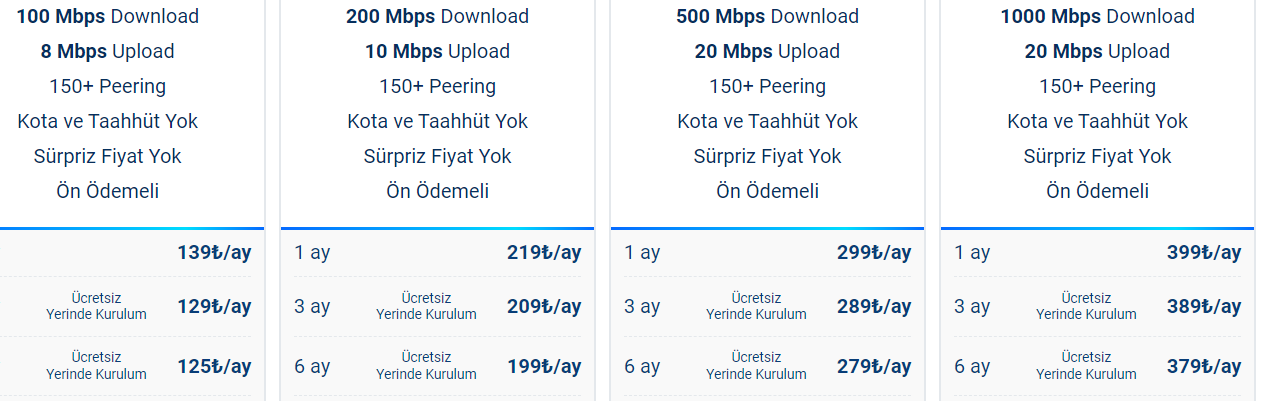1287x401 pixels.
Task: Pick the 125₺/ay pricing row
Action: tap(132, 367)
